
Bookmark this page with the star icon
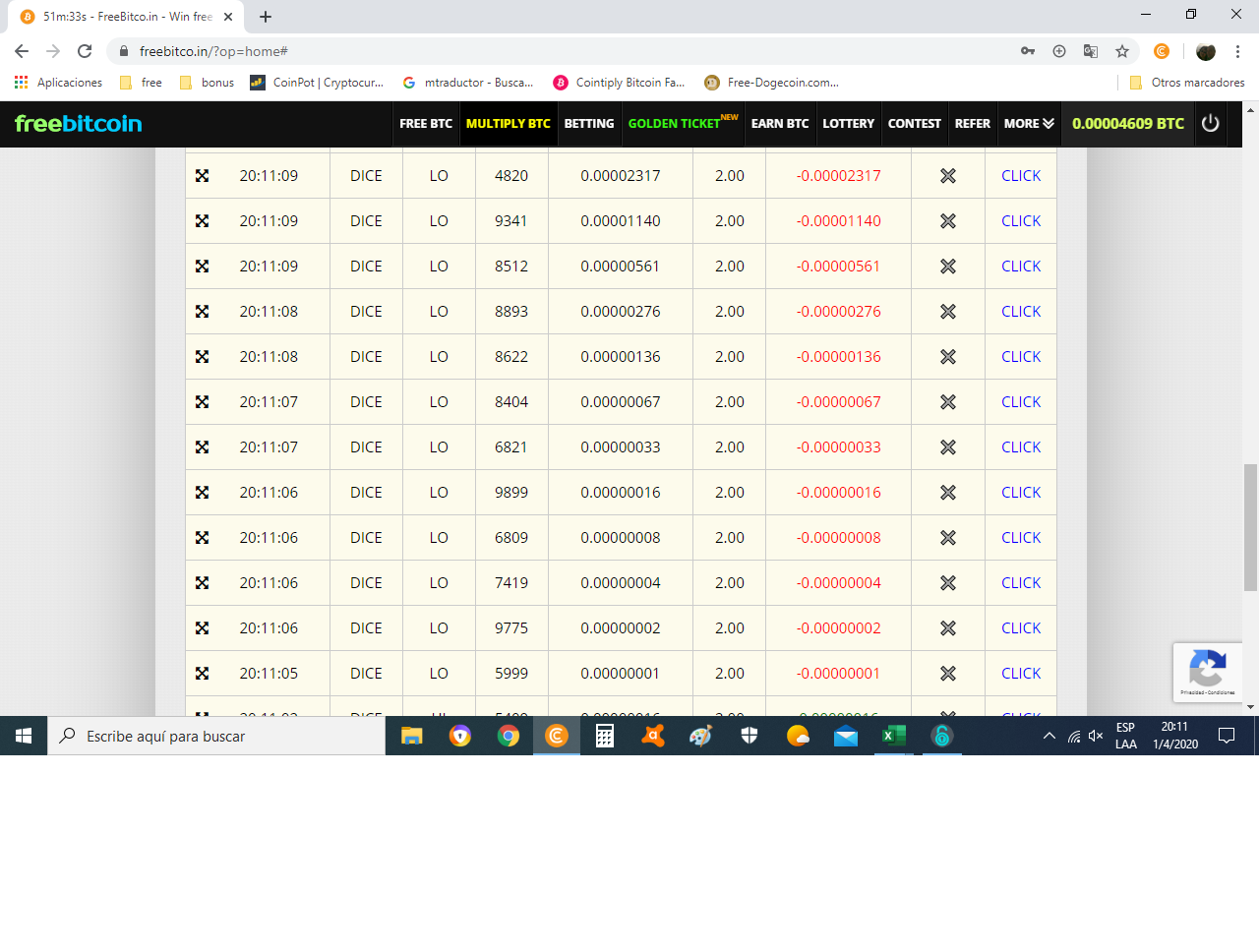1122,51
